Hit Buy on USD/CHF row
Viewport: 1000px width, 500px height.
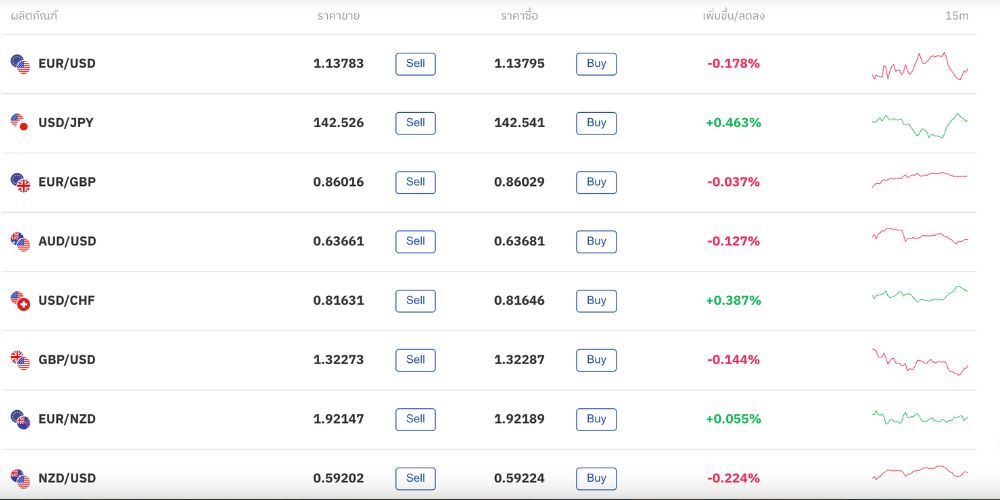(x=596, y=300)
